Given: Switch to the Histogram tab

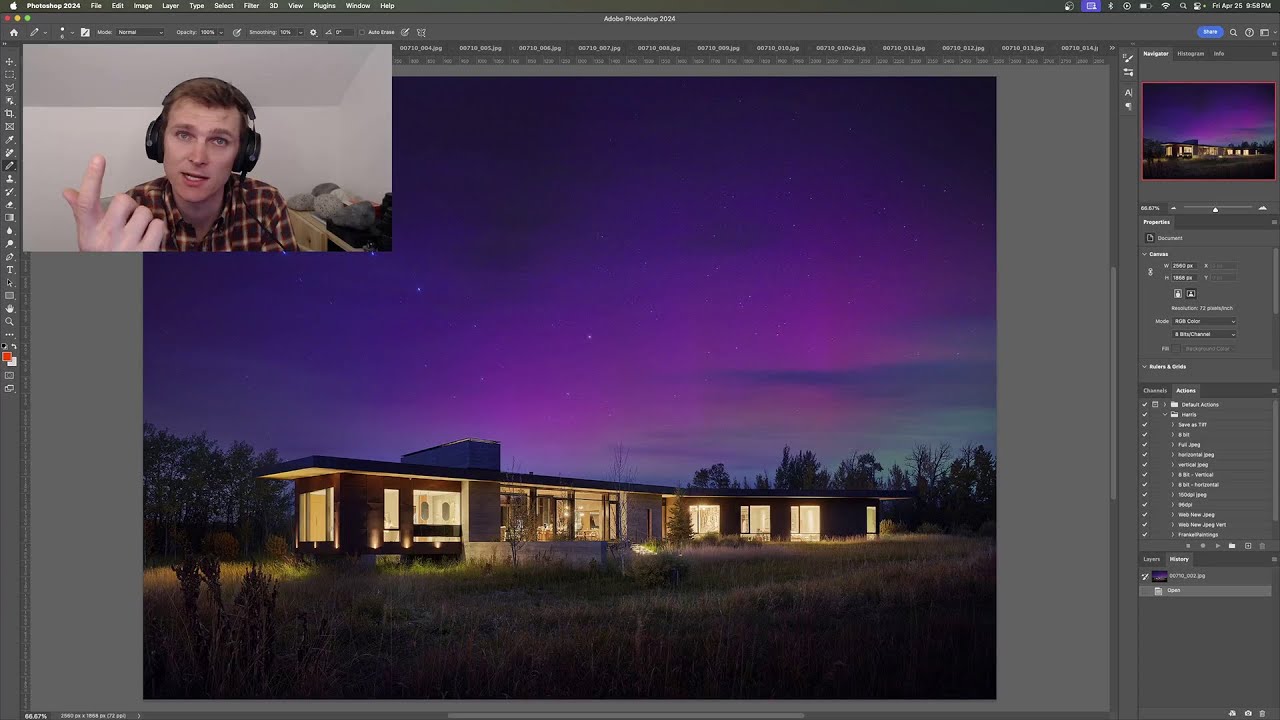Looking at the screenshot, I should click(1190, 53).
